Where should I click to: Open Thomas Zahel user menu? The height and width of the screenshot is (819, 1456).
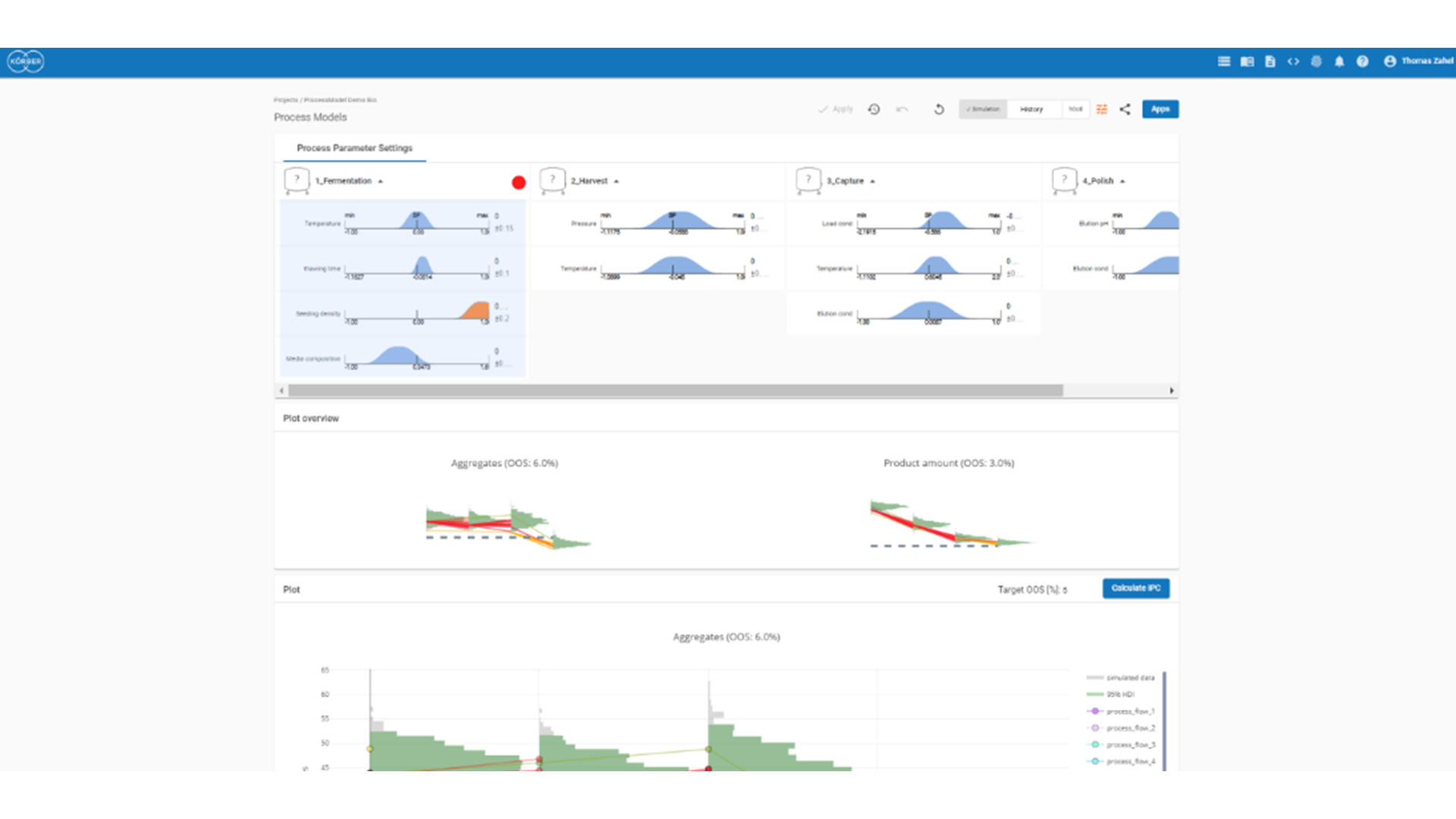click(1418, 61)
